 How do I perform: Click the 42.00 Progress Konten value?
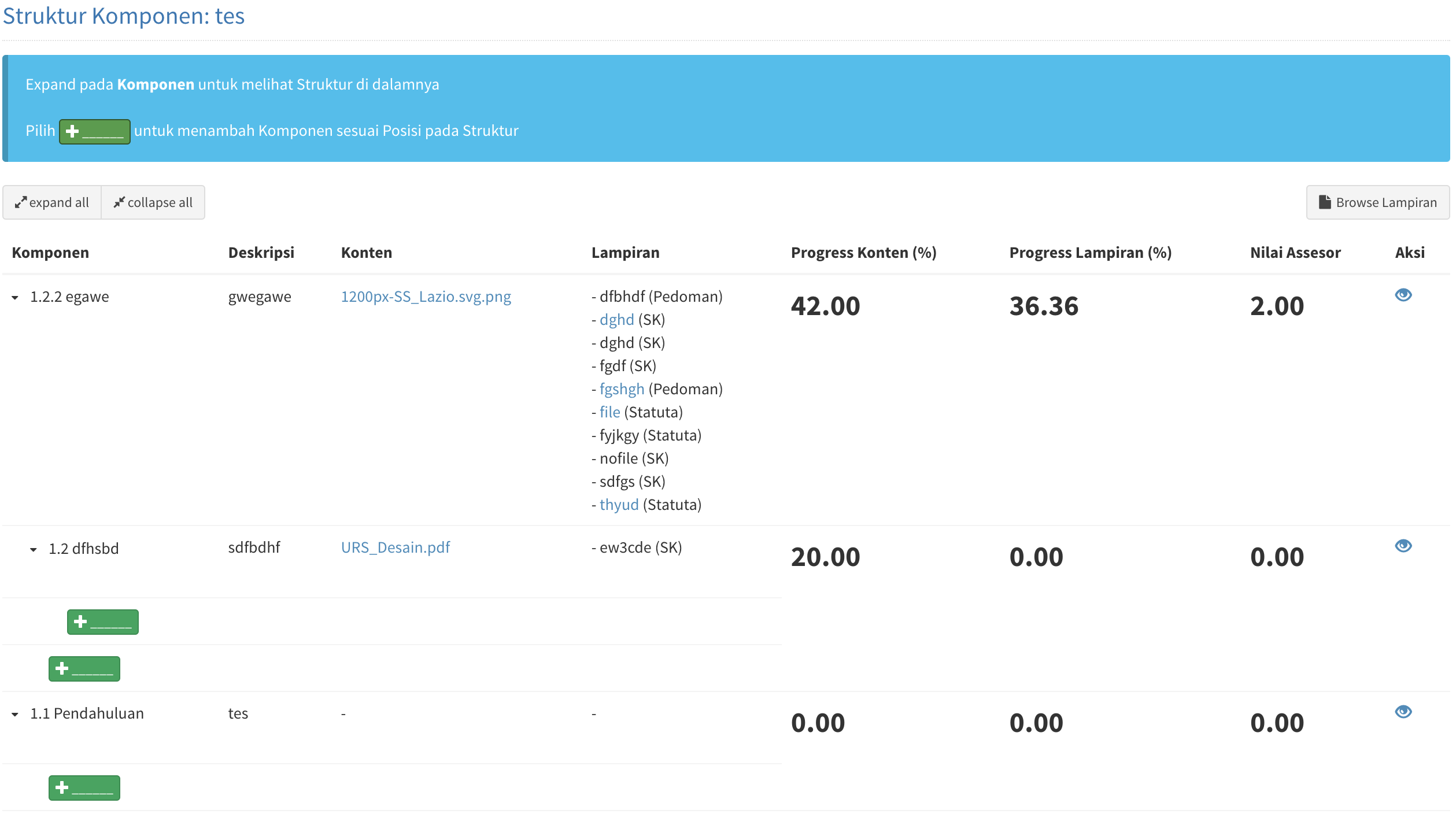coord(825,305)
